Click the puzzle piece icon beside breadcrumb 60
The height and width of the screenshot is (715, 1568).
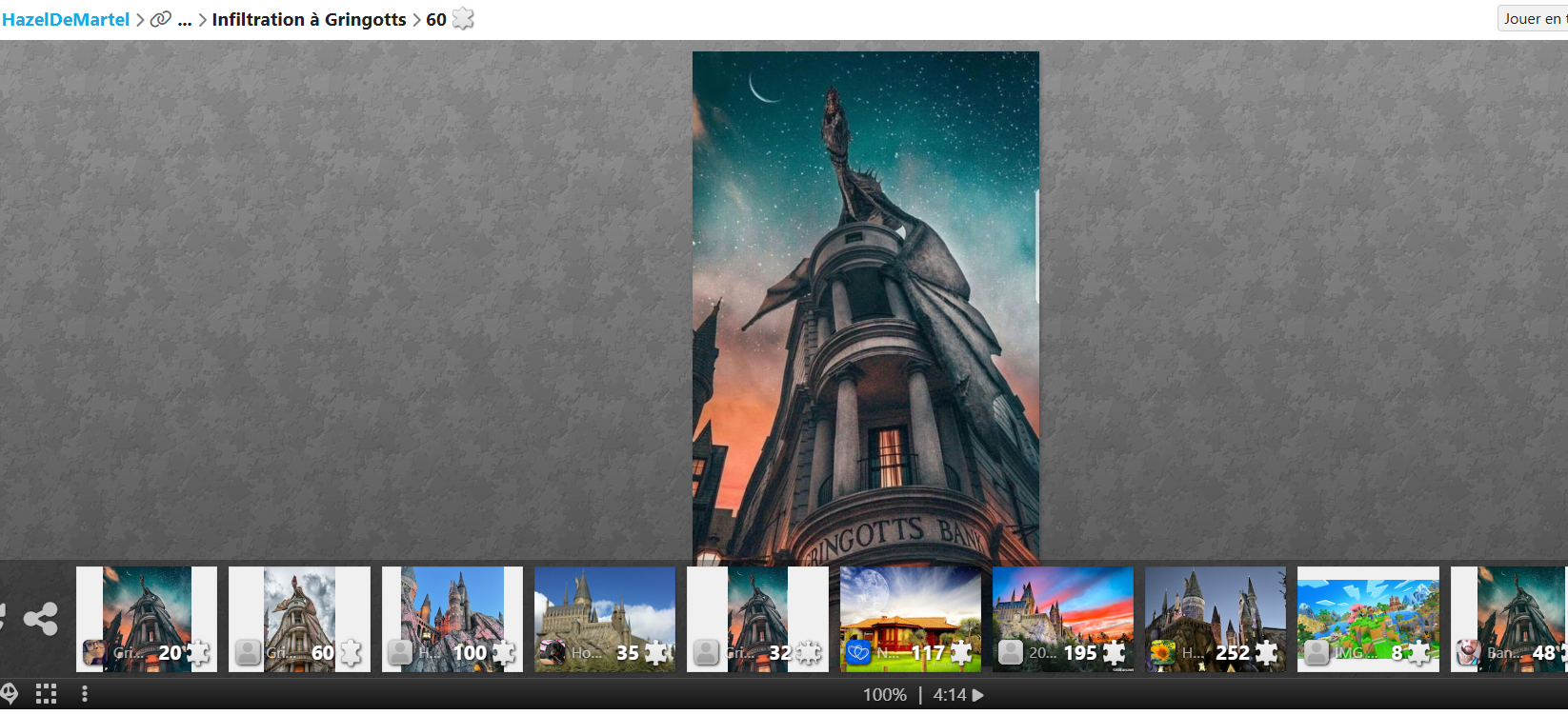tap(463, 19)
